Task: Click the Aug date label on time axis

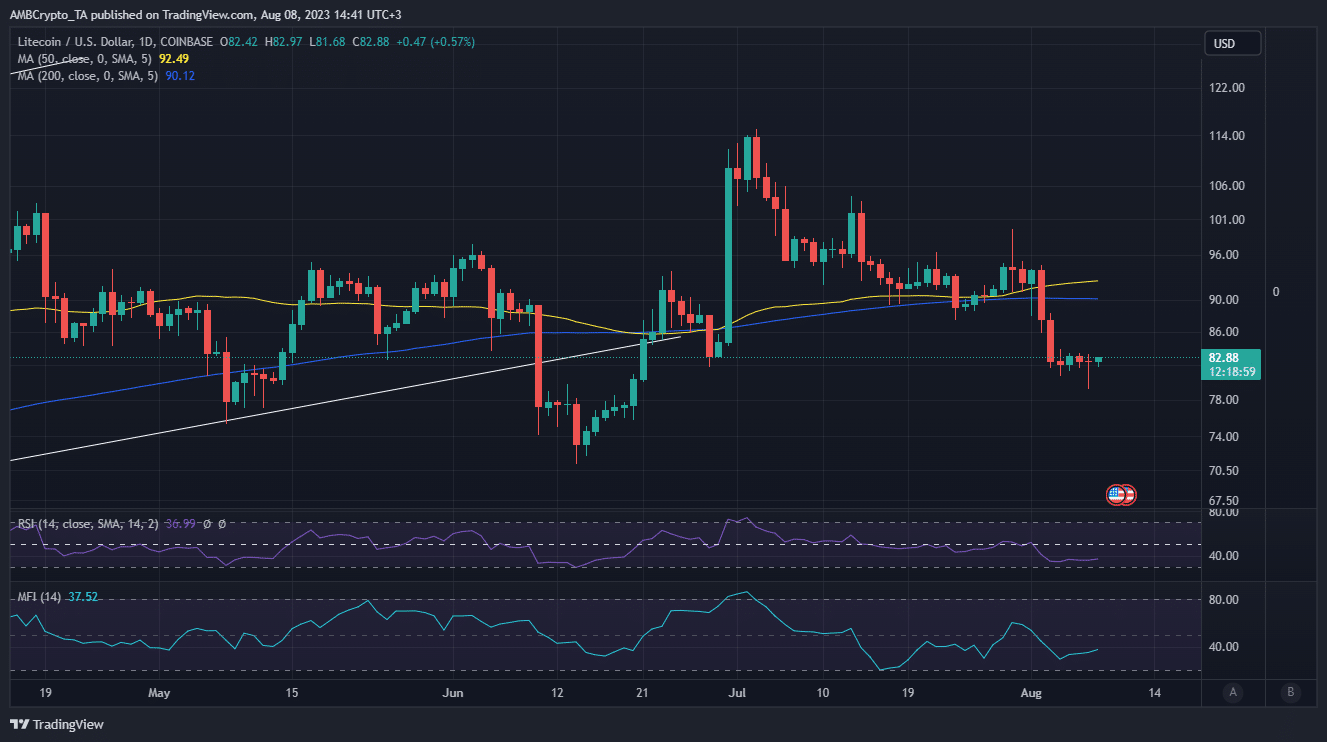Action: (x=1031, y=692)
